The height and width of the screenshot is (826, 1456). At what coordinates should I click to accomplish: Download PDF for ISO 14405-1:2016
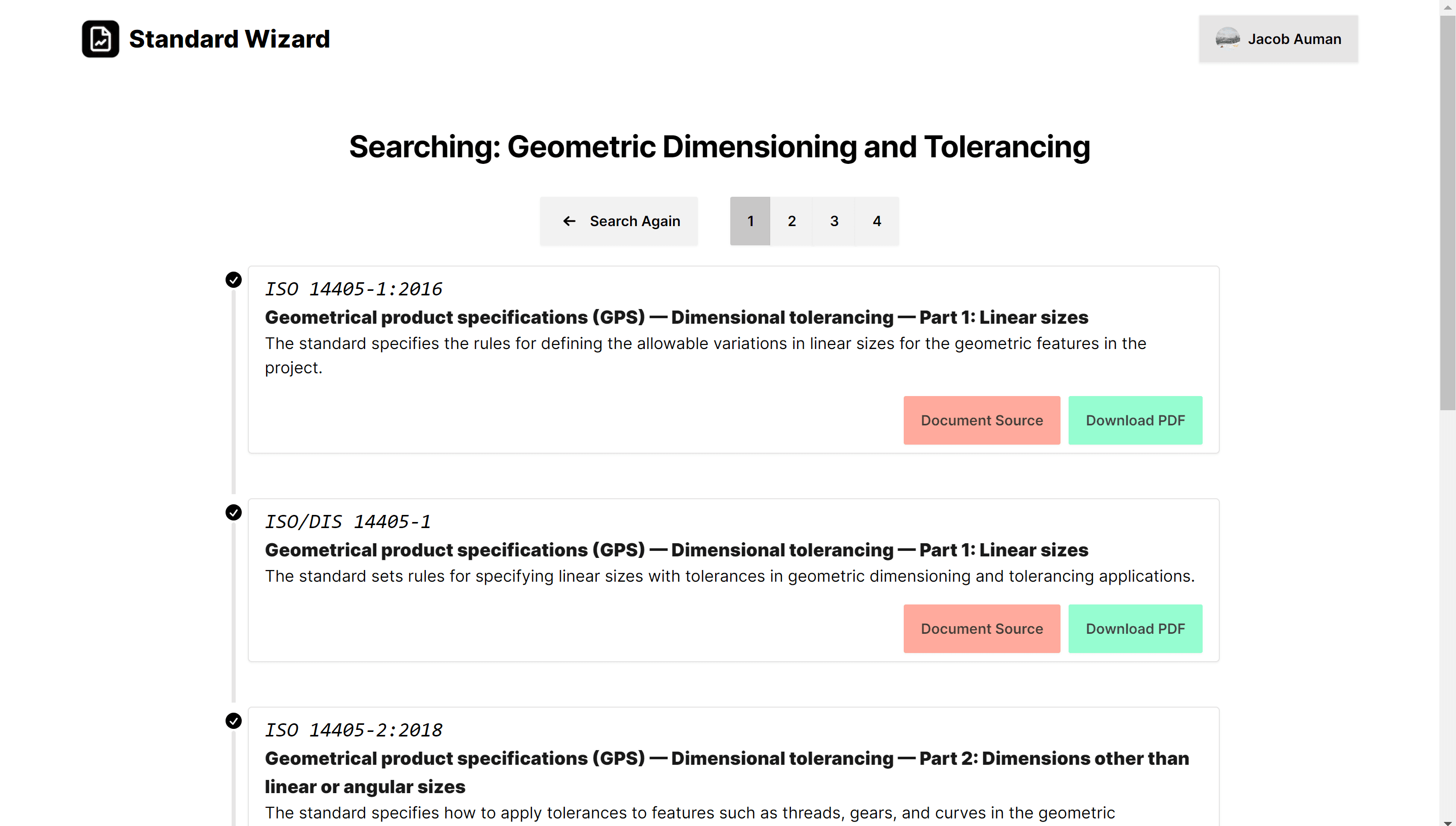[1135, 420]
